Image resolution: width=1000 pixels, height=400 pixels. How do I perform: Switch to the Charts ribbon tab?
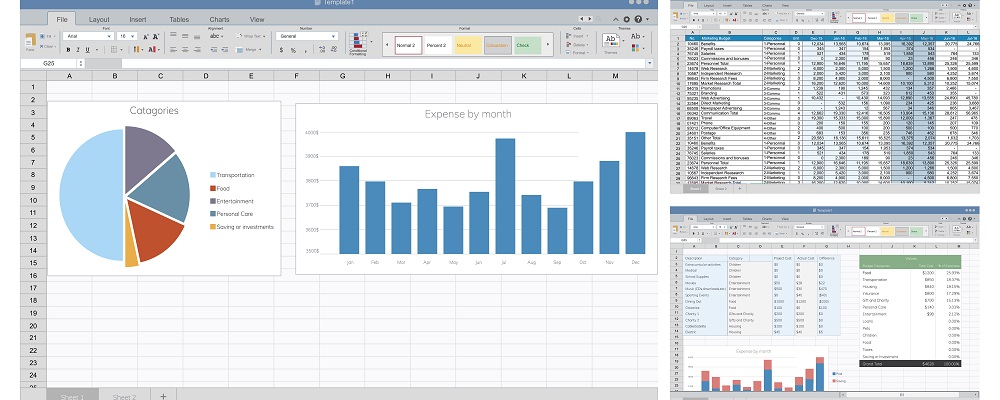[x=219, y=19]
